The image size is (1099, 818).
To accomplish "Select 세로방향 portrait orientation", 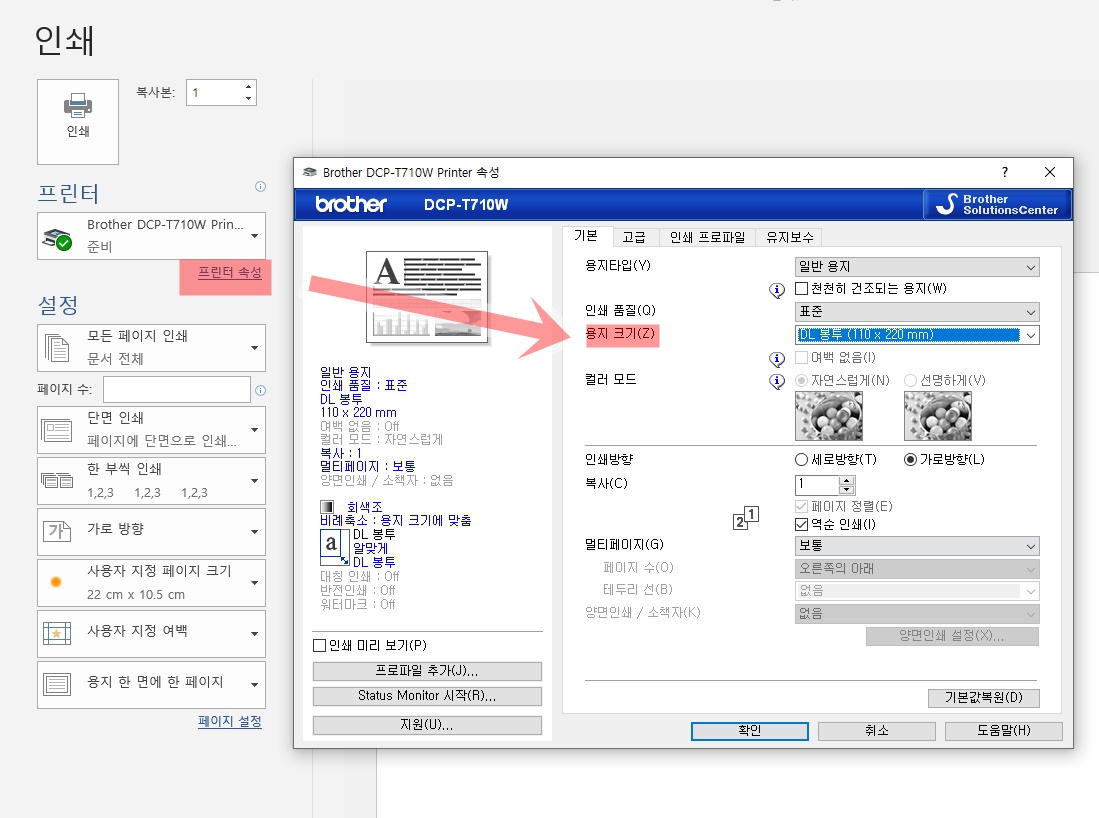I will click(x=802, y=460).
